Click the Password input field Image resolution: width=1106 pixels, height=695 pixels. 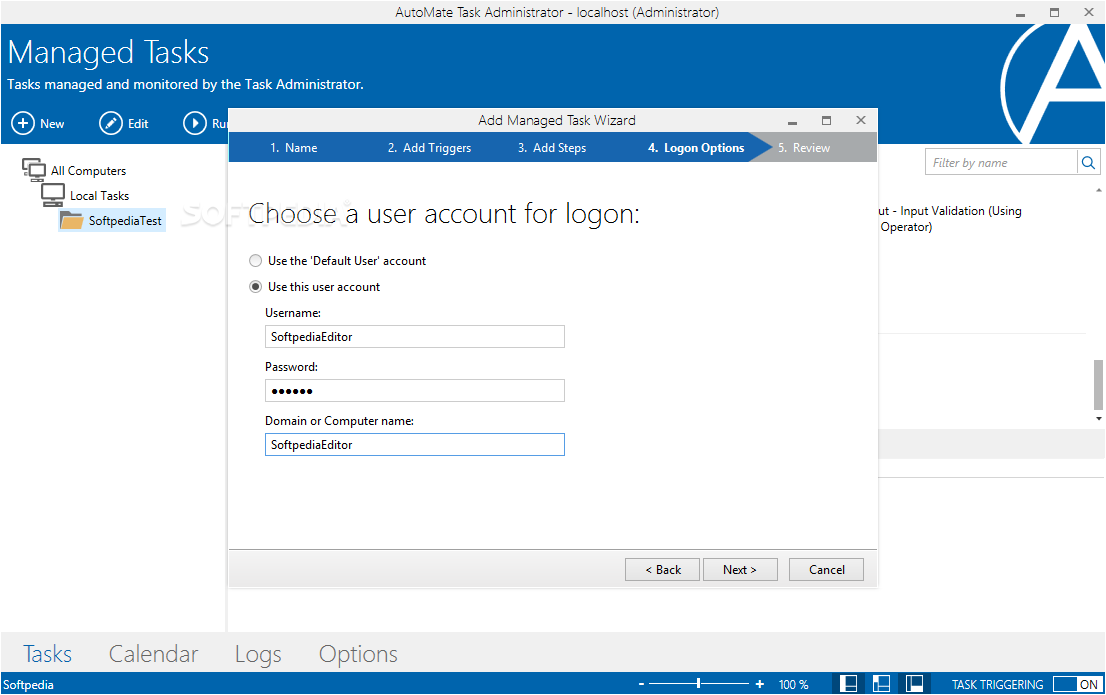[x=415, y=391]
